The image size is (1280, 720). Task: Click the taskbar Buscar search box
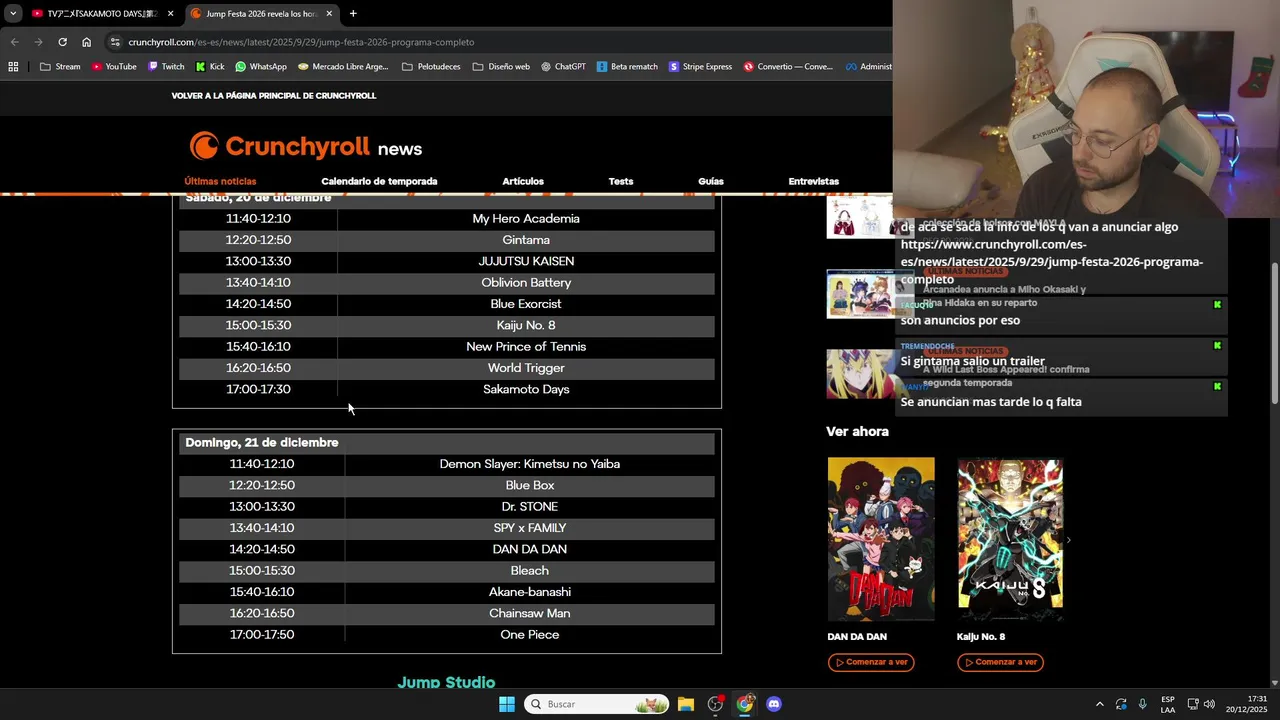[598, 704]
